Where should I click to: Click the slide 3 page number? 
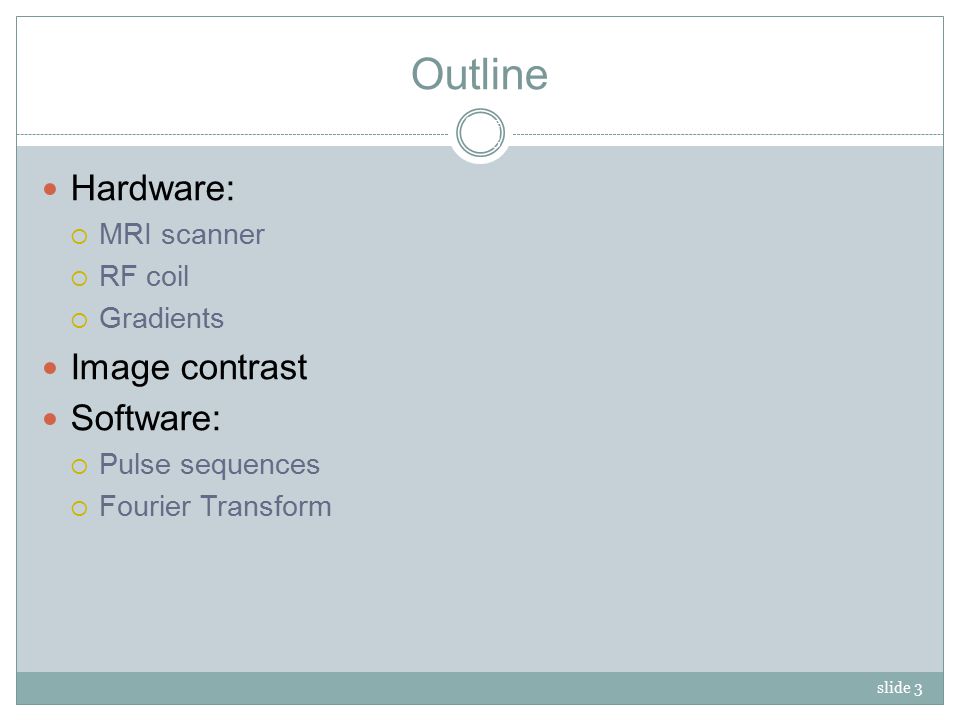899,688
